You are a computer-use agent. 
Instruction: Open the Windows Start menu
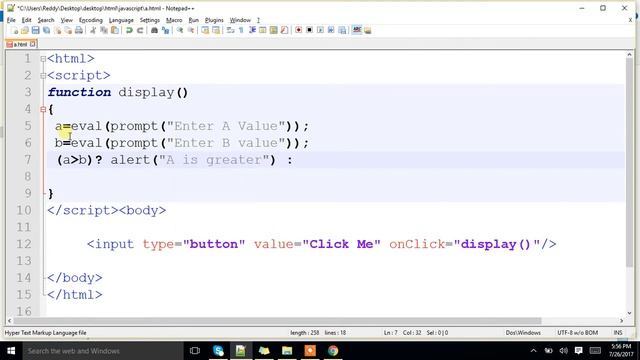coord(11,351)
